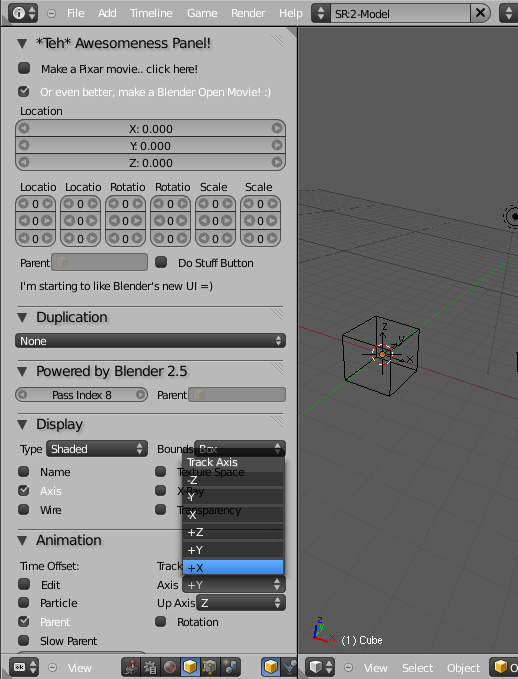Uncheck 'Or even better, make a Blender Open Movie'

[x=24, y=91]
